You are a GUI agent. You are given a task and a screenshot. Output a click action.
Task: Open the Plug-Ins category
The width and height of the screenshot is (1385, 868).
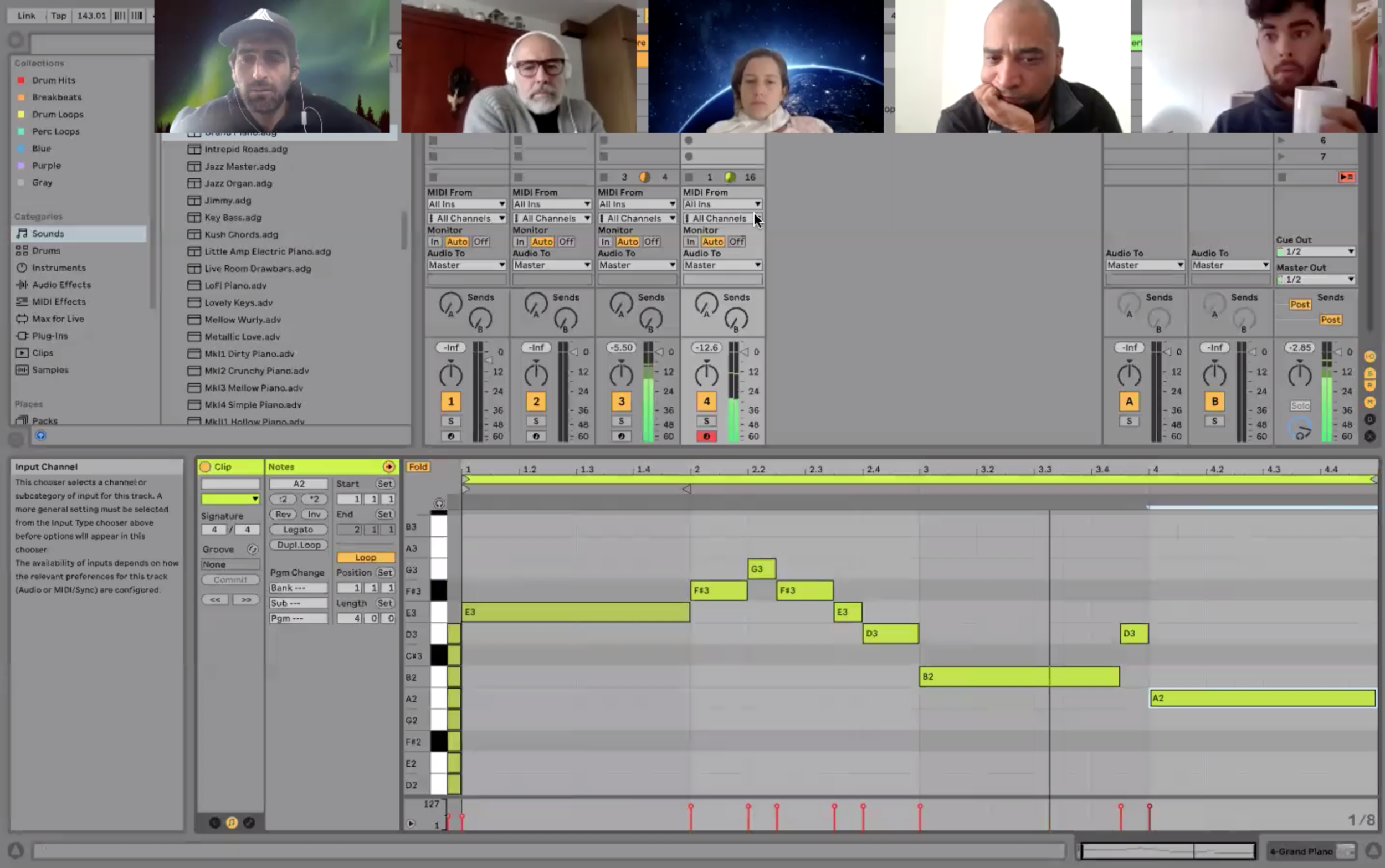coord(49,336)
